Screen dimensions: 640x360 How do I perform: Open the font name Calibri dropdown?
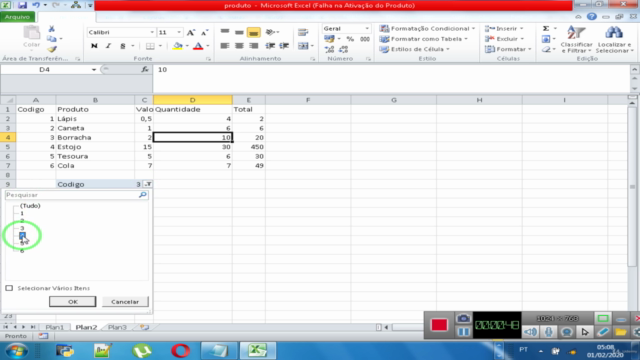click(152, 32)
